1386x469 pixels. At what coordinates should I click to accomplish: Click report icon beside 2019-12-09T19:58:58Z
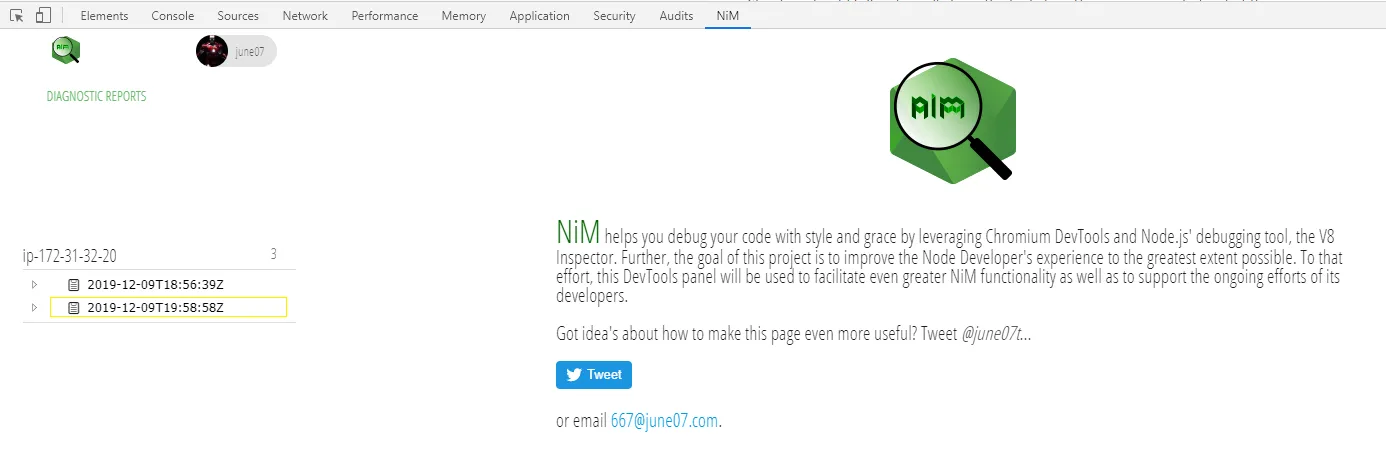pyautogui.click(x=73, y=307)
